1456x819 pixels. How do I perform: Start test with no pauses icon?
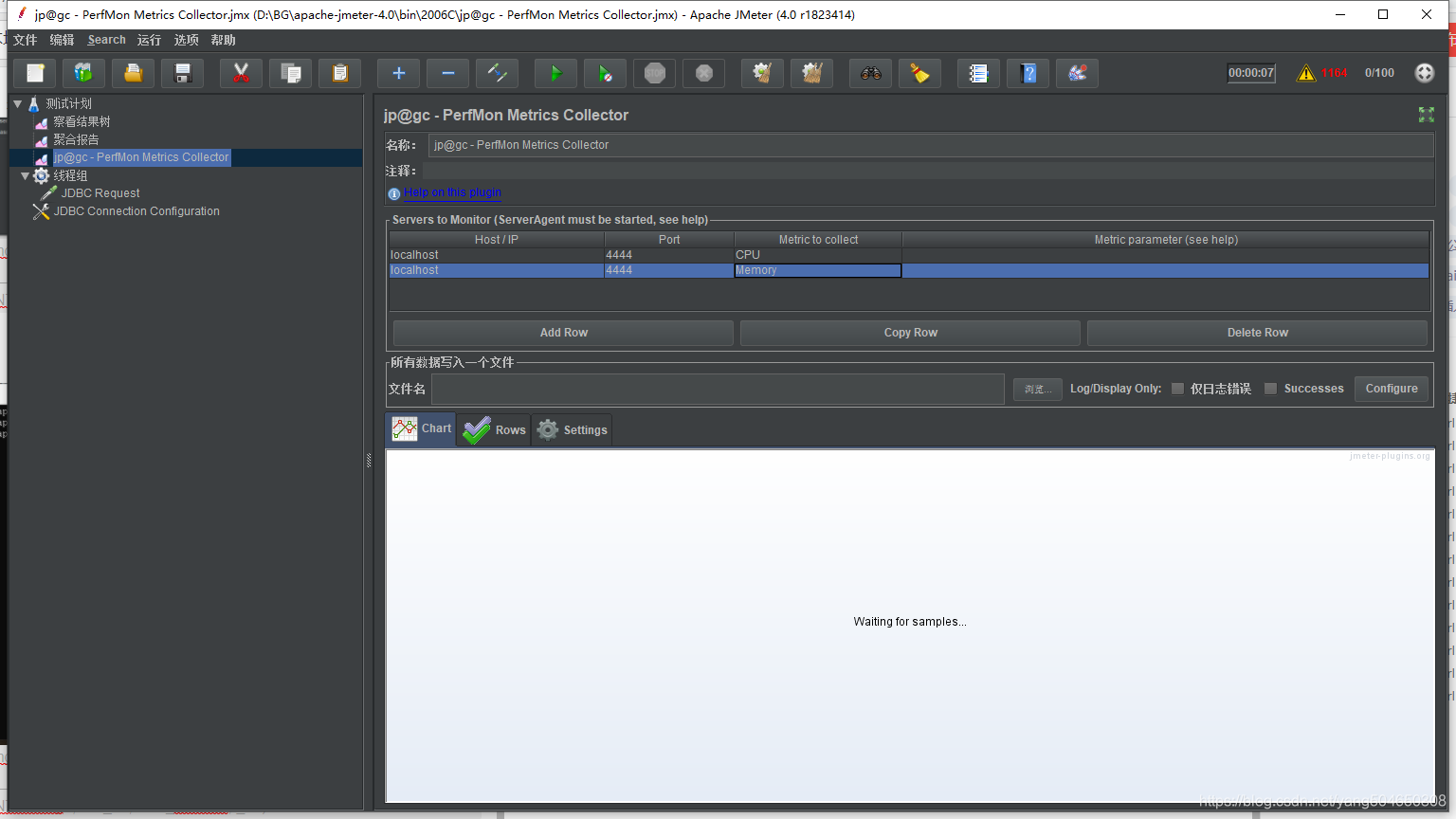(x=606, y=73)
